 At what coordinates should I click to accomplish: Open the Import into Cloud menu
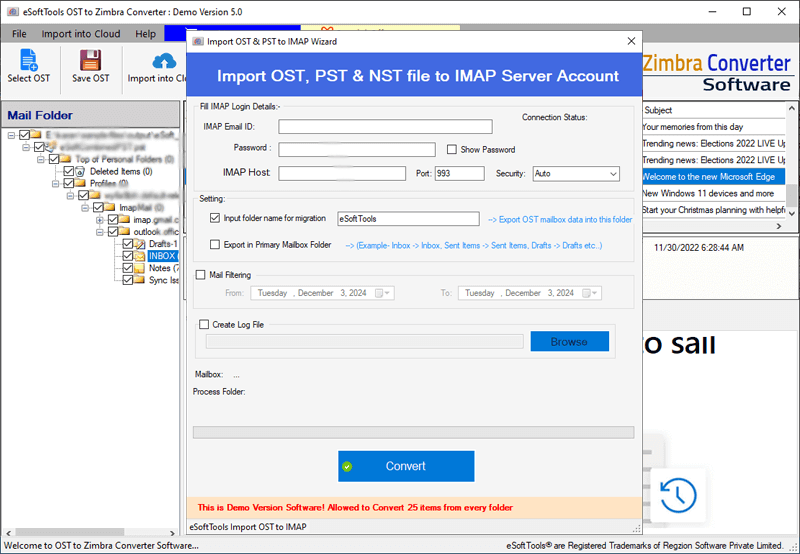pos(81,34)
